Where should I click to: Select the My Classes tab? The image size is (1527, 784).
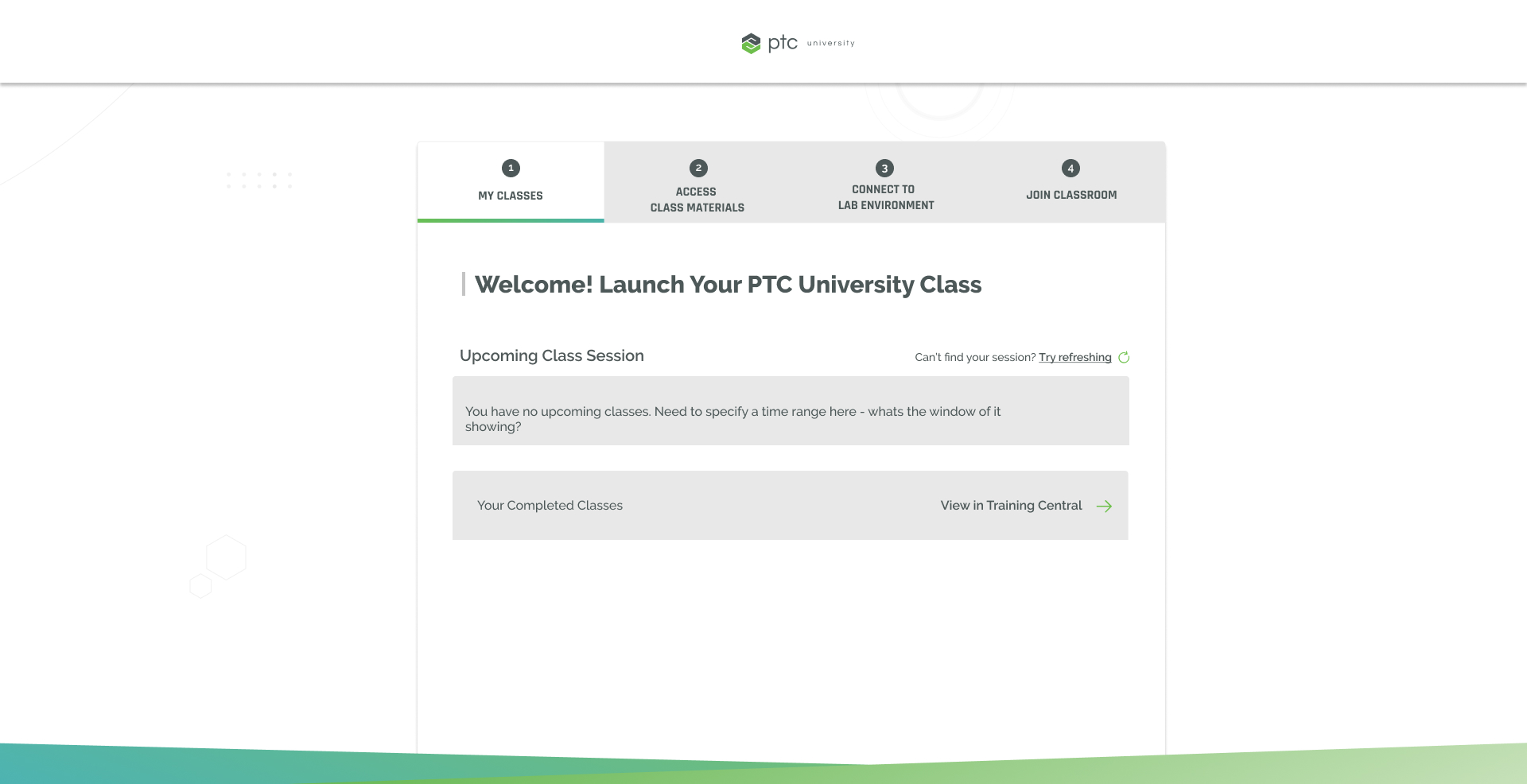point(511,182)
